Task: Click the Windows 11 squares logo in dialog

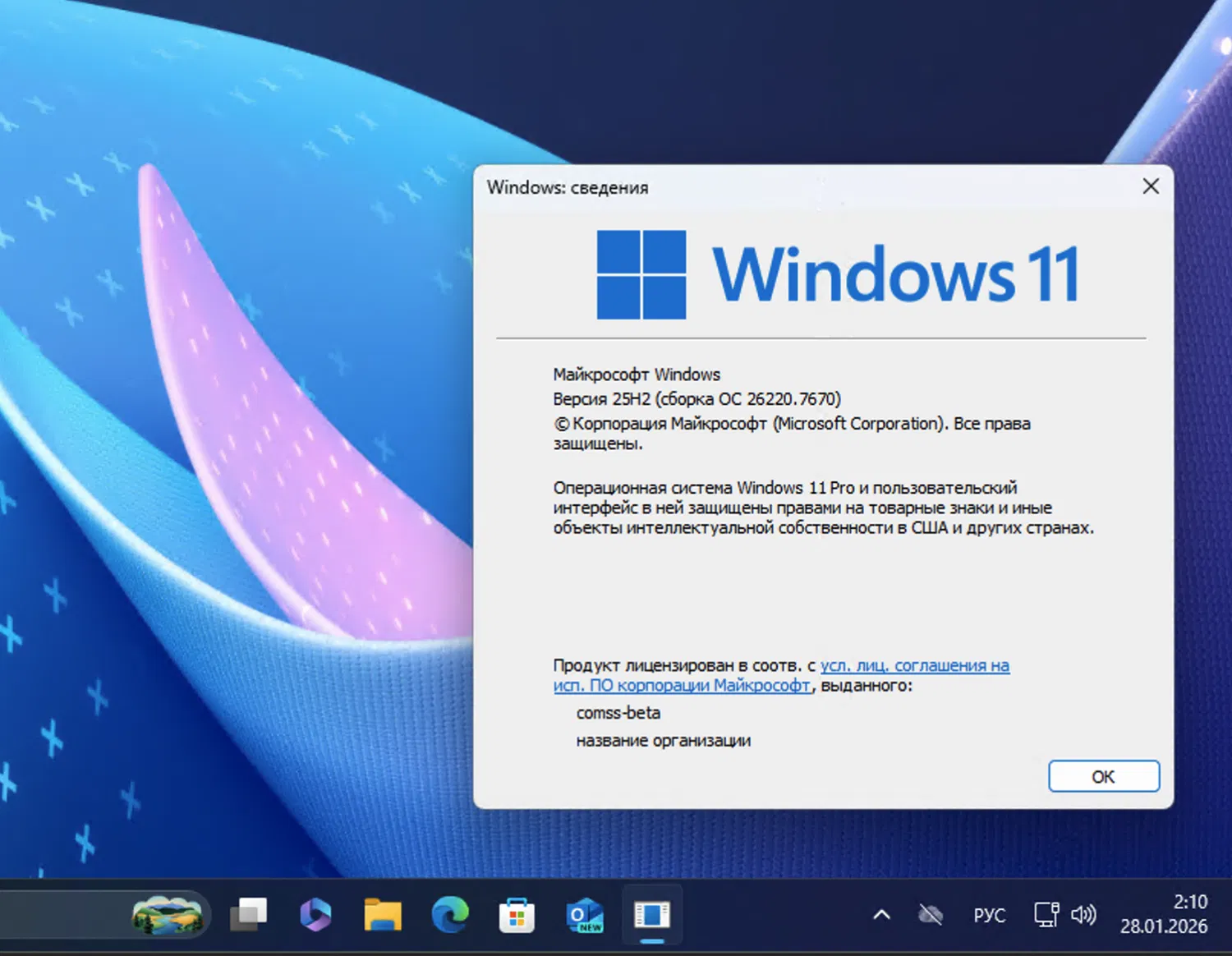Action: [640, 273]
